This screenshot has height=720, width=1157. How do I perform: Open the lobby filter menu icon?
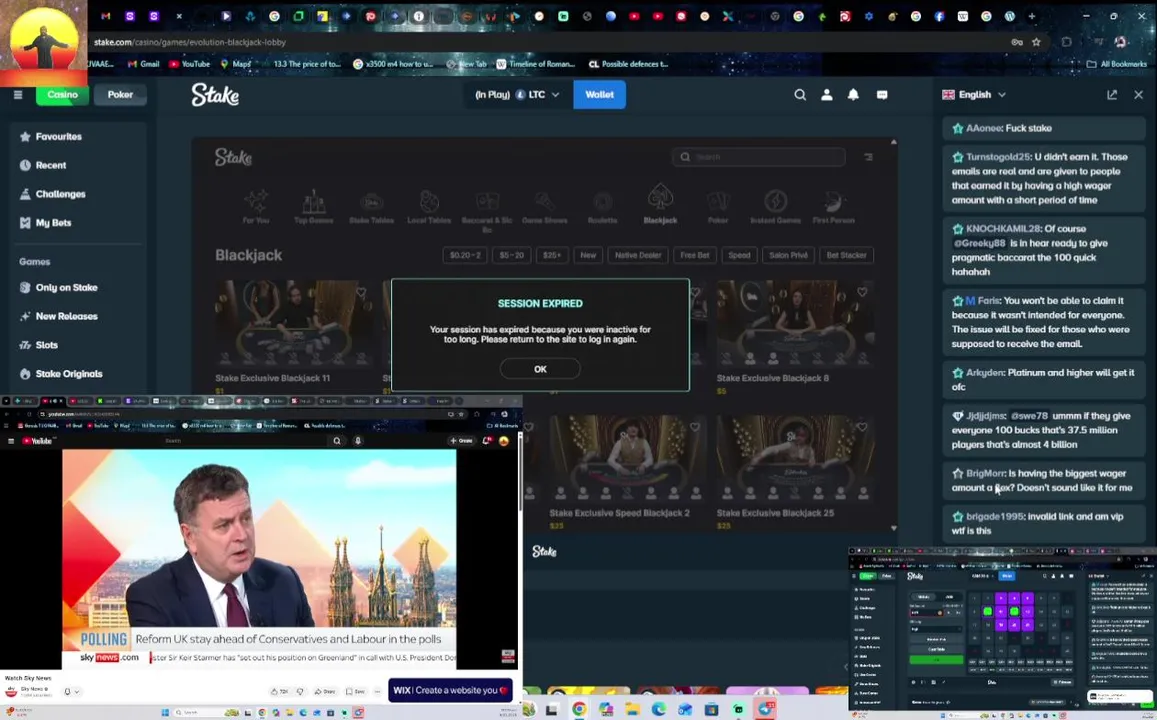coord(868,157)
